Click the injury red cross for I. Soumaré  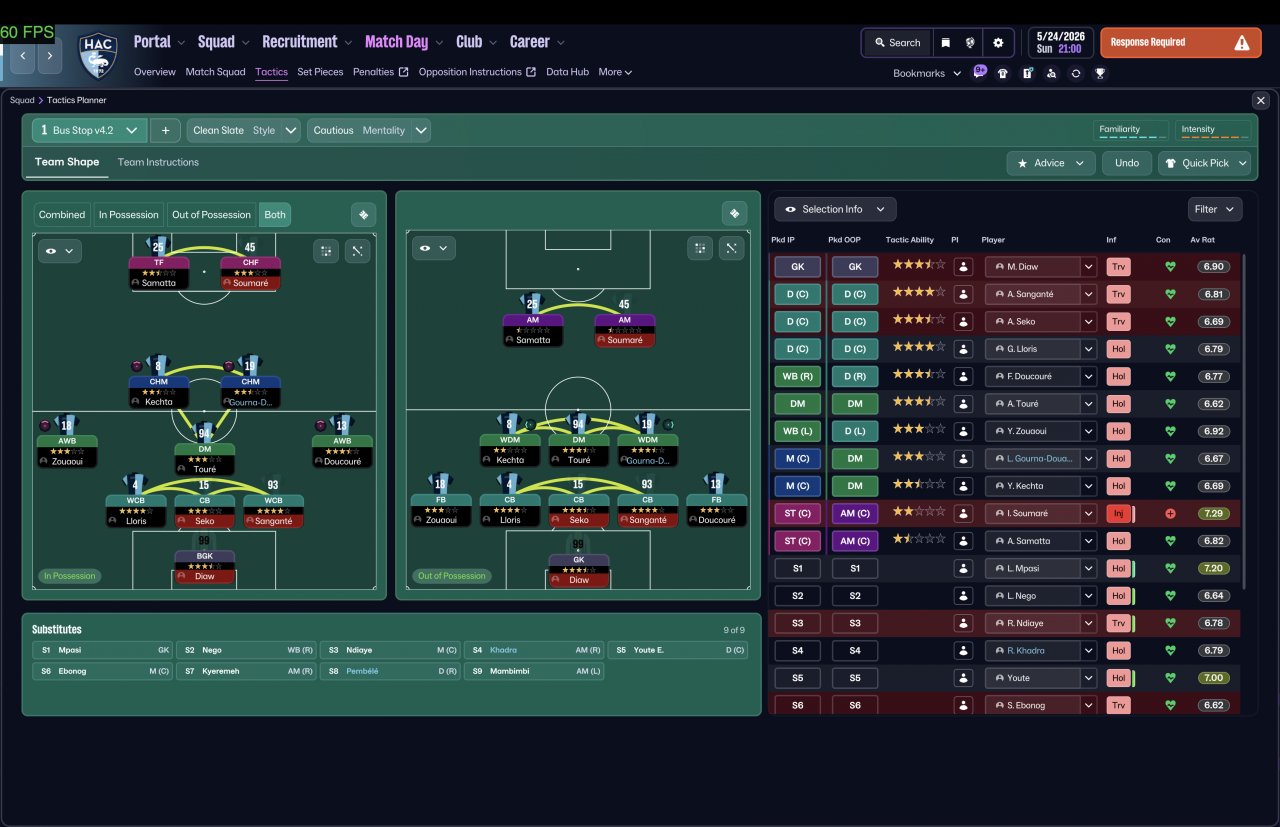click(x=1171, y=513)
